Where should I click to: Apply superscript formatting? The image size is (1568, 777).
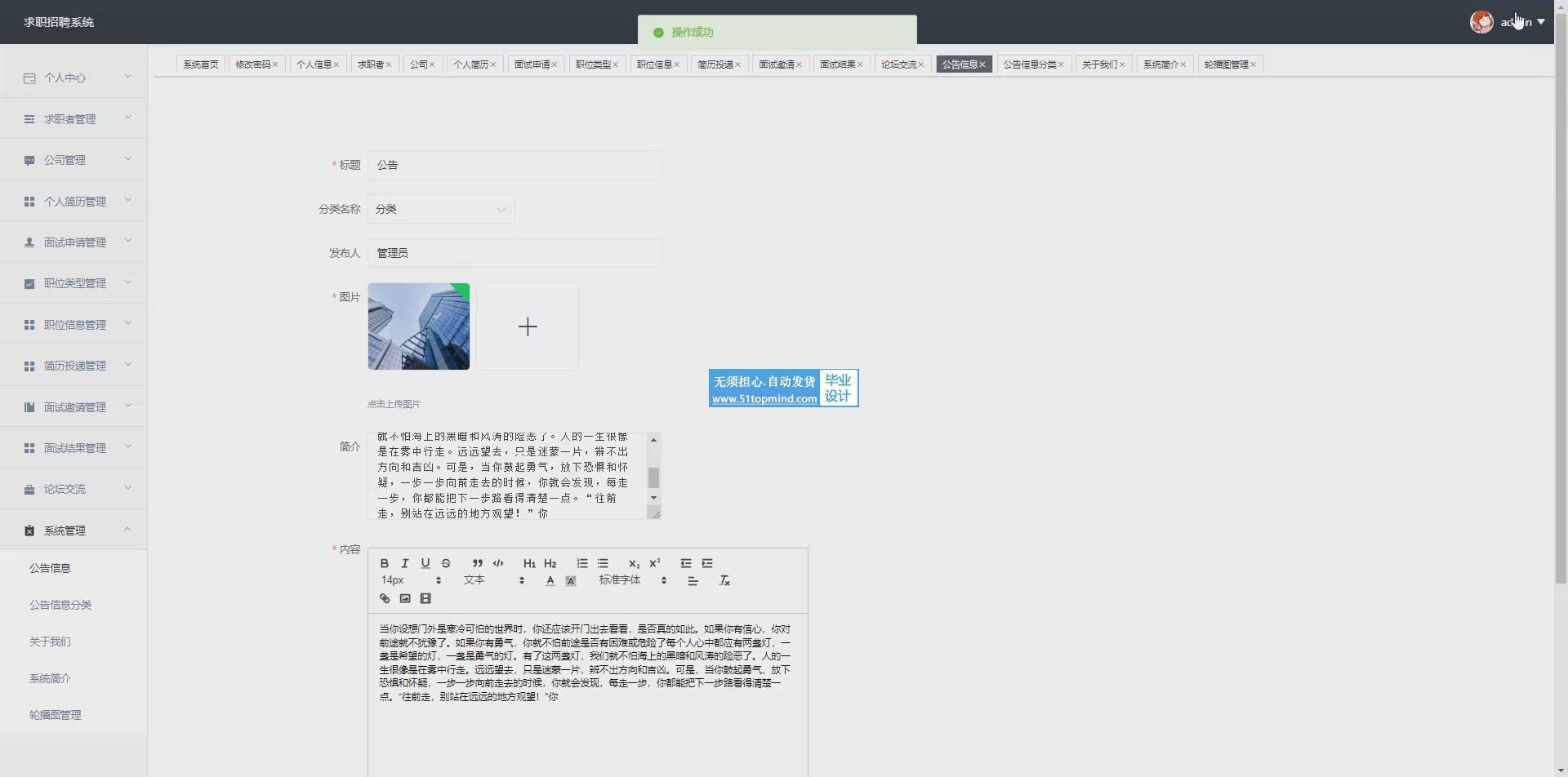[x=655, y=563]
